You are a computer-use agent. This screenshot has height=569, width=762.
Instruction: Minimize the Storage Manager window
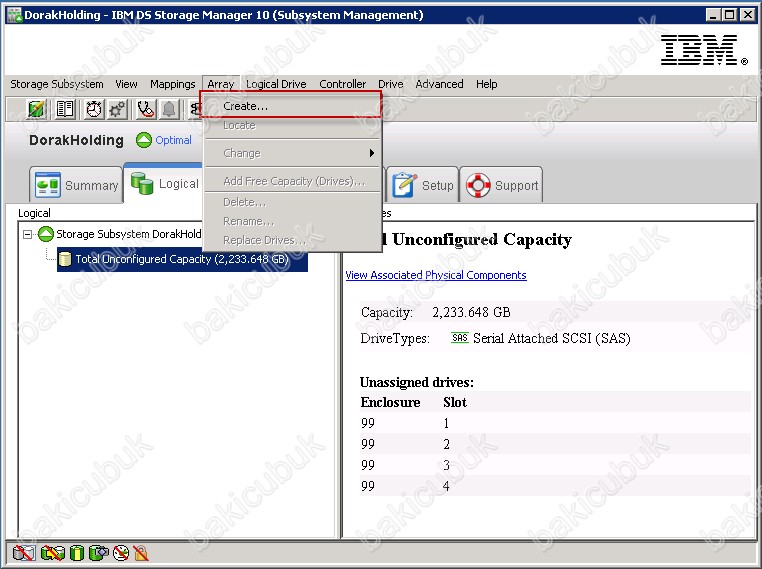[713, 15]
